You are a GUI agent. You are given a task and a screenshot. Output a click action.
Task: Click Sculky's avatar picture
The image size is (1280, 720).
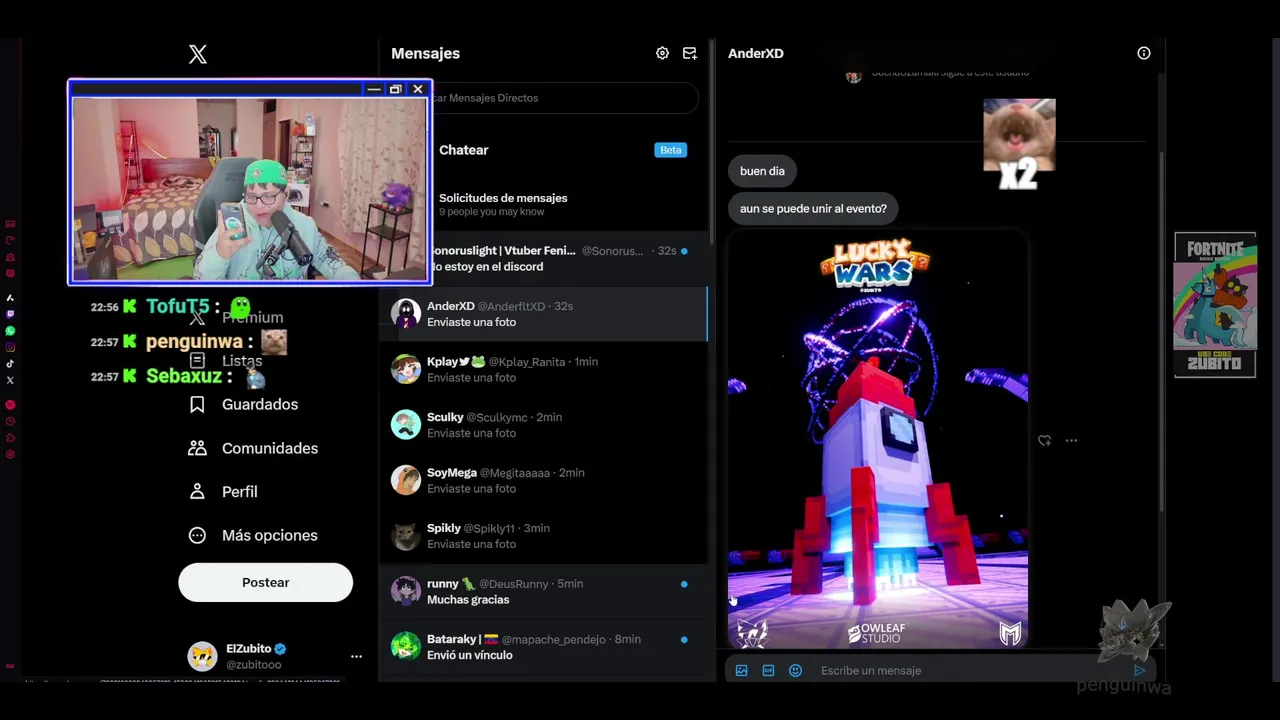pyautogui.click(x=406, y=424)
